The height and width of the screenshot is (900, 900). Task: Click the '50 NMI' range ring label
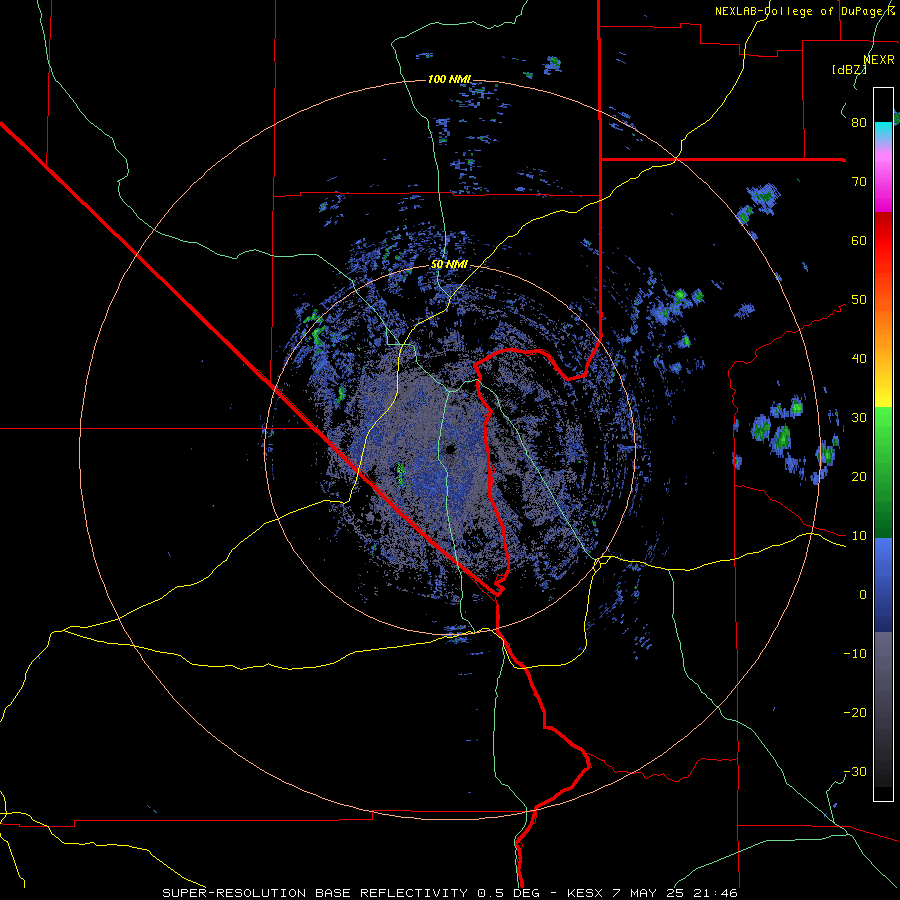(449, 265)
